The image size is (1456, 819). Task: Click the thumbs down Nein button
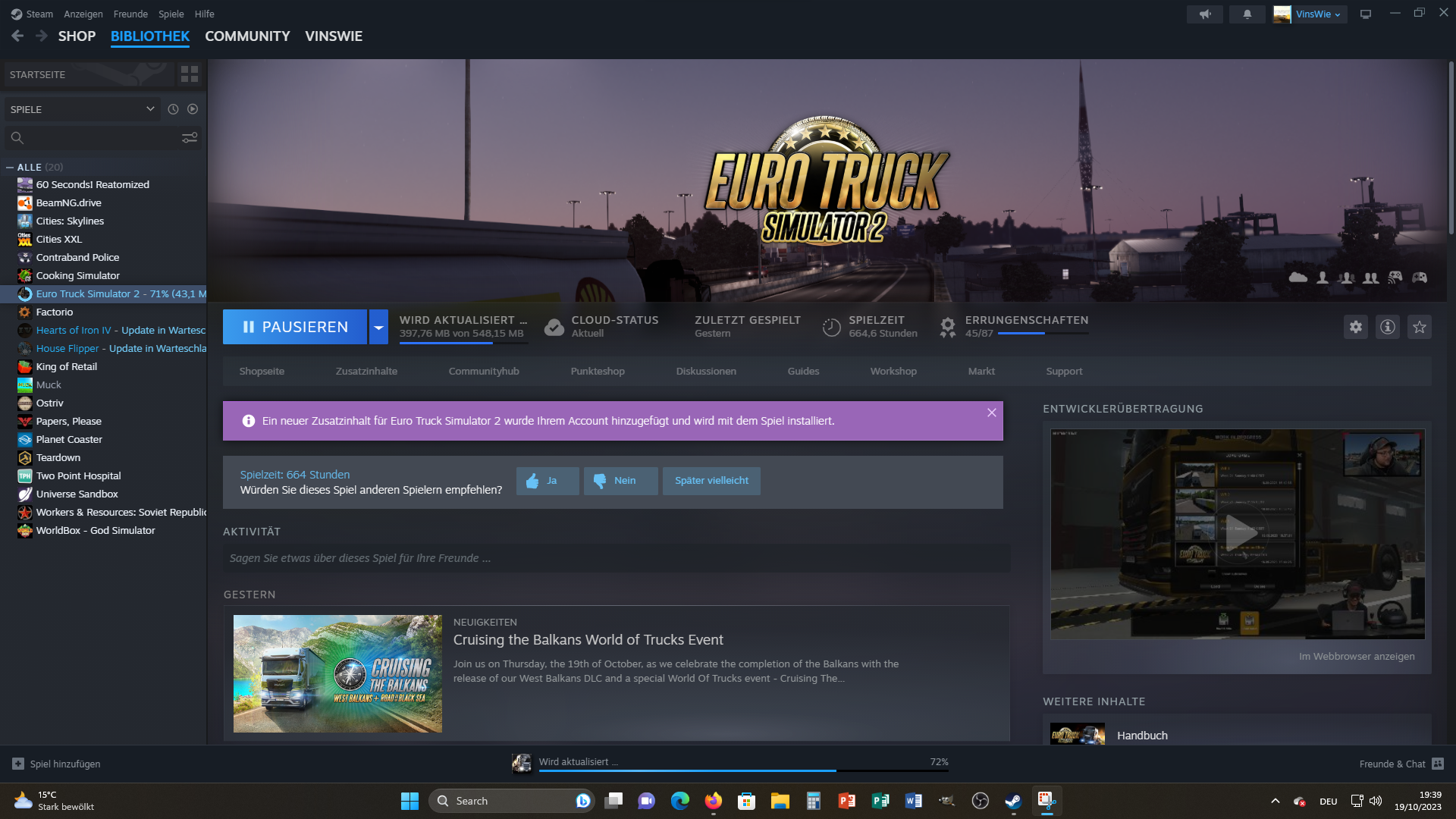click(620, 481)
